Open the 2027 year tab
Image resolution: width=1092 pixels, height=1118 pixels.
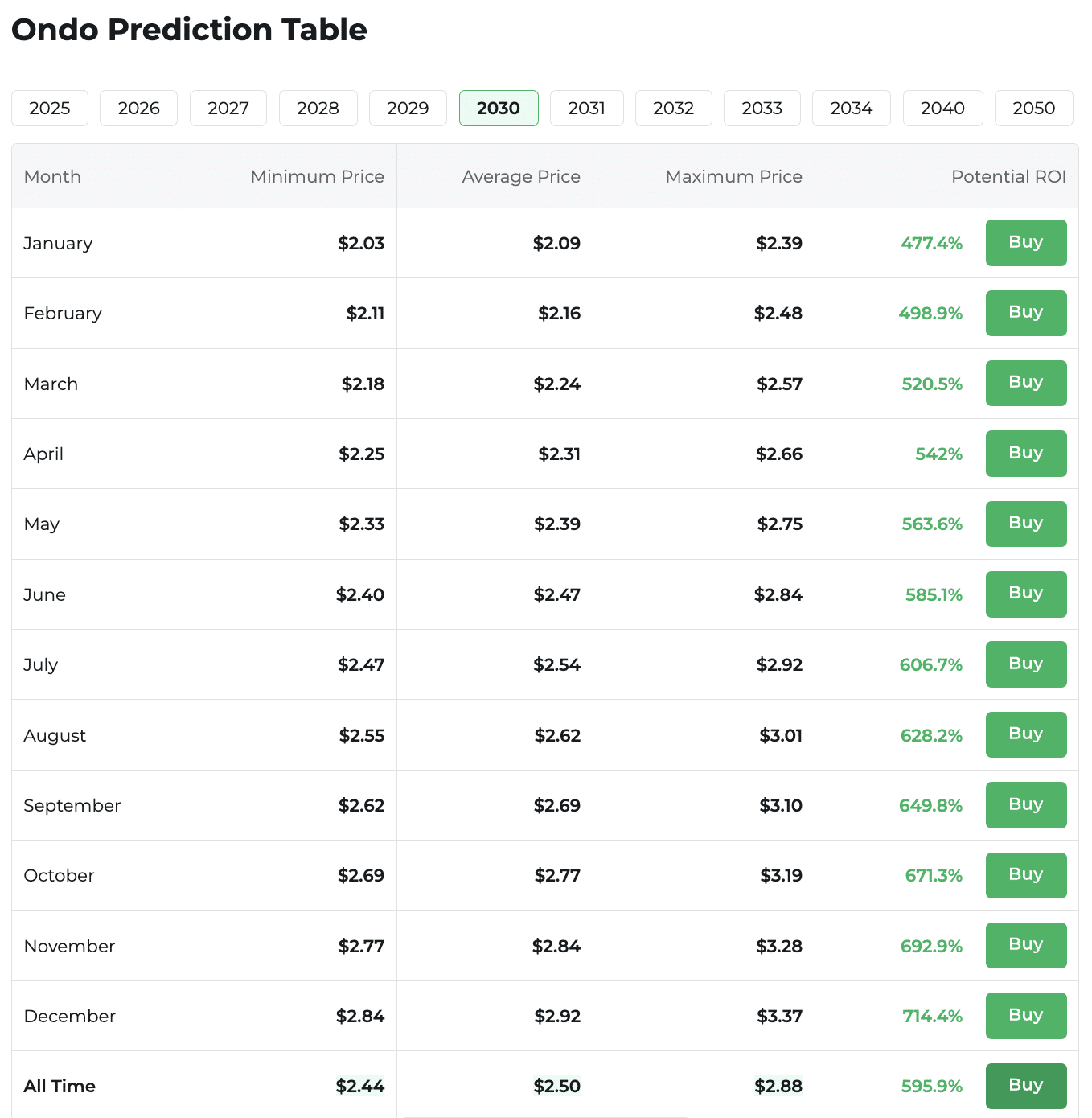(x=228, y=108)
